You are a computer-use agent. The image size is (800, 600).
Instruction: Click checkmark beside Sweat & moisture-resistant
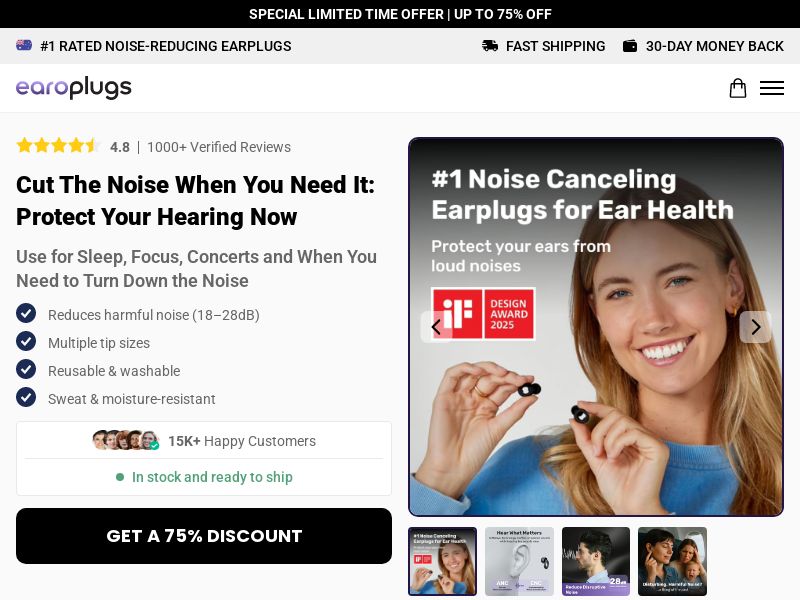26,397
